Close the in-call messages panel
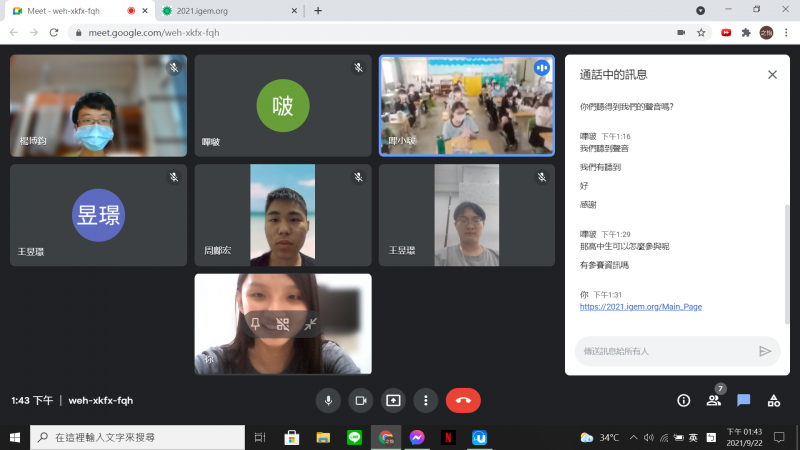Image resolution: width=800 pixels, height=450 pixels. point(772,75)
